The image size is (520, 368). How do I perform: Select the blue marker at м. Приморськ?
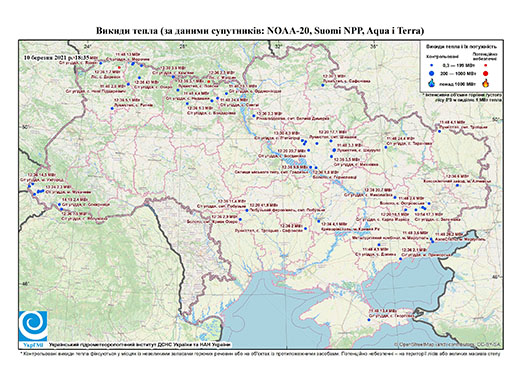click(x=400, y=259)
